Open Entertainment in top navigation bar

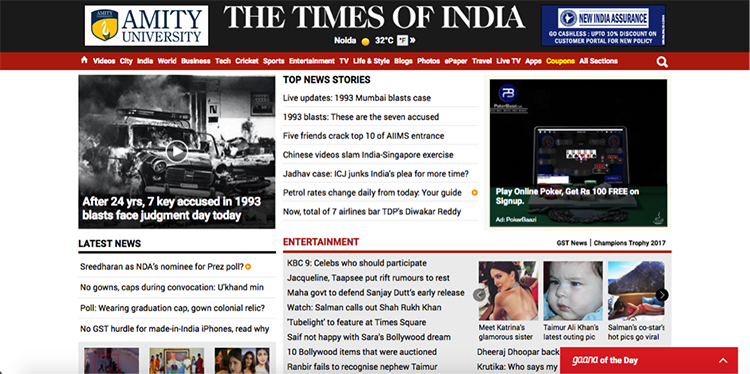pos(312,61)
